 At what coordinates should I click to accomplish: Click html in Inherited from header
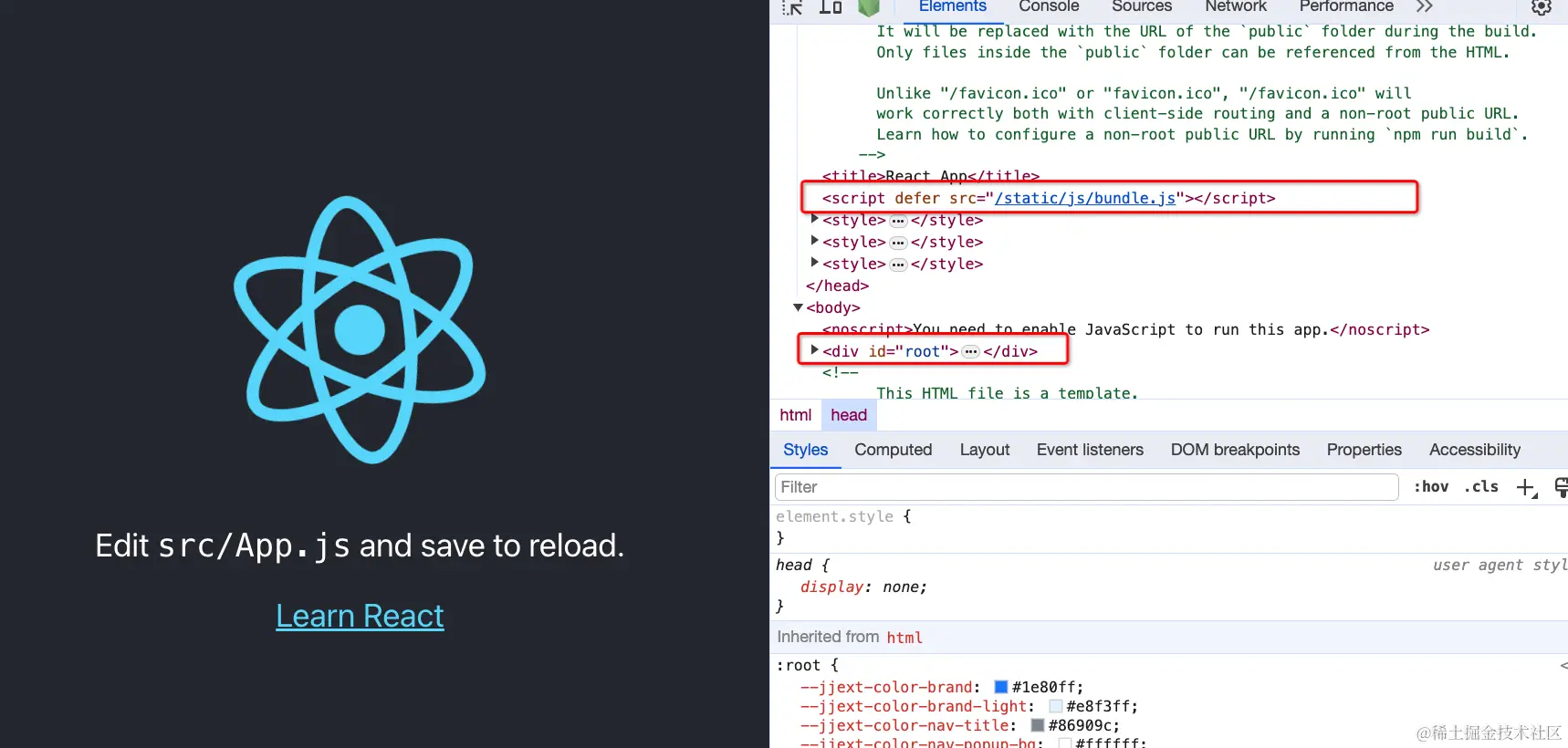coord(904,638)
